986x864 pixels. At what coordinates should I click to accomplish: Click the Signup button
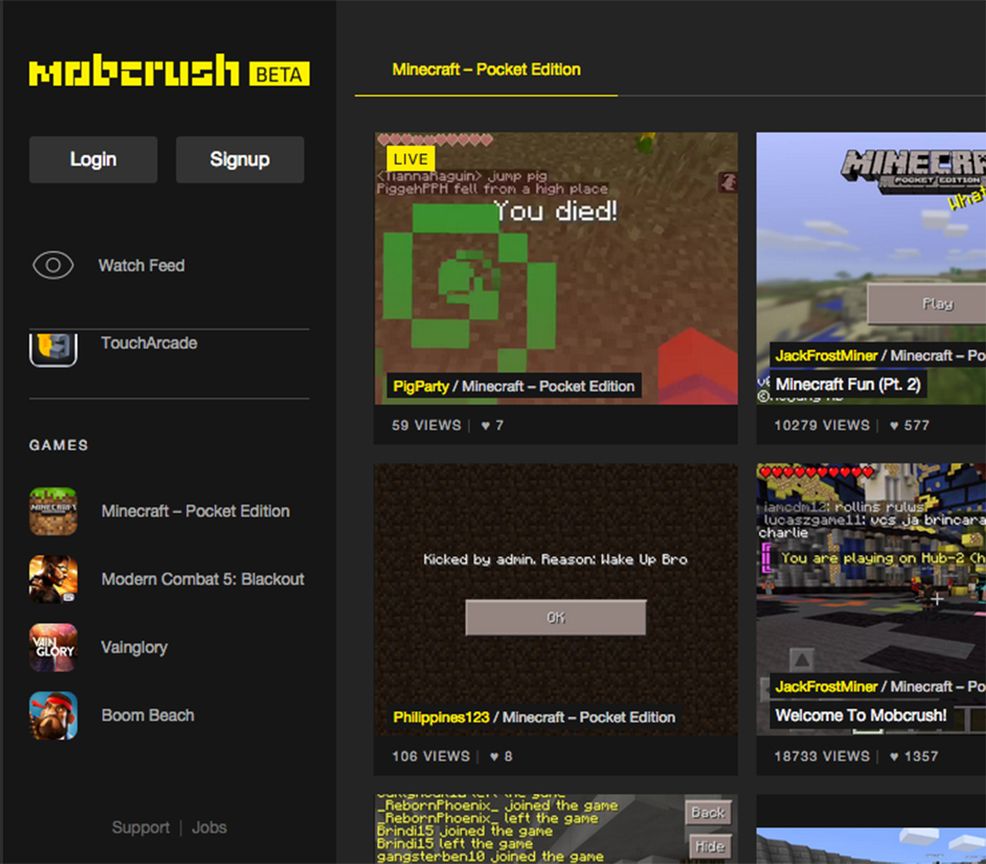(x=240, y=160)
